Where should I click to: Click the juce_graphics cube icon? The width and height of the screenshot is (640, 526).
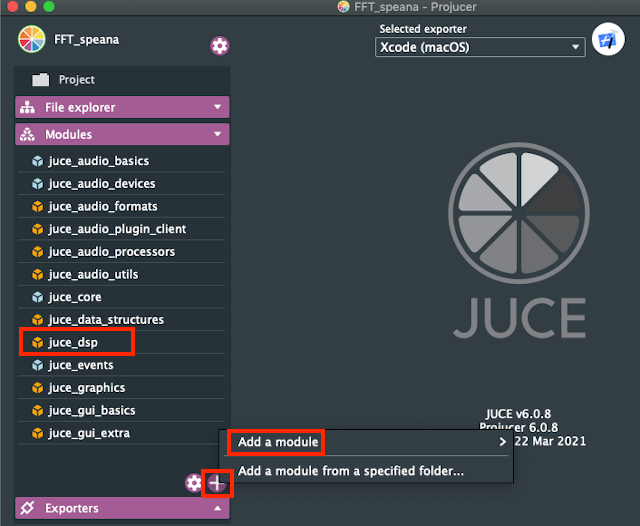pos(38,388)
